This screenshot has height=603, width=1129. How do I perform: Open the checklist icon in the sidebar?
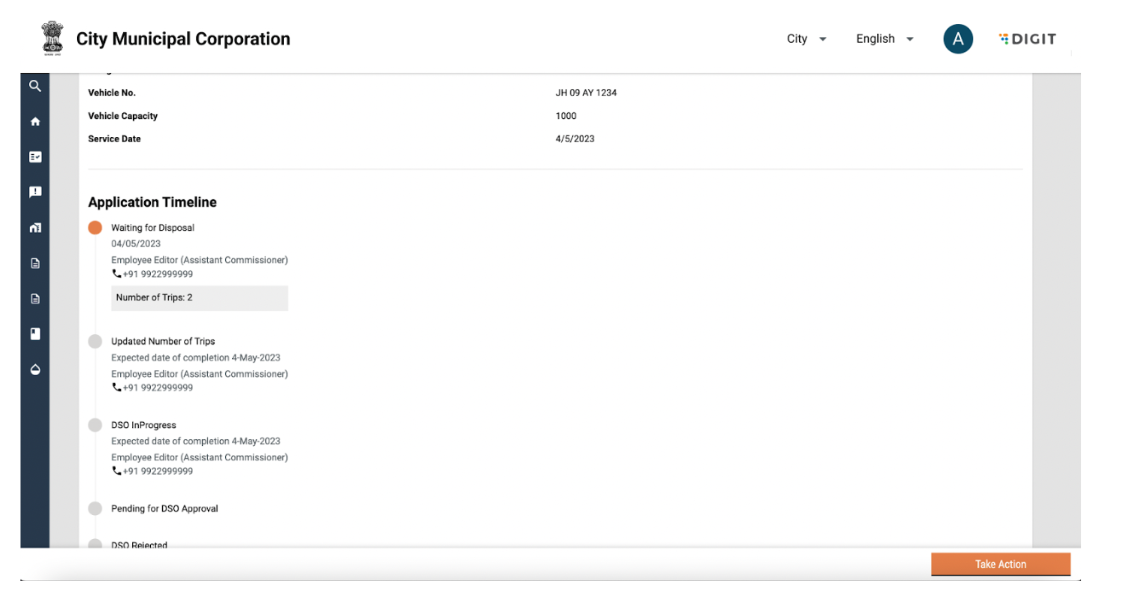(35, 157)
